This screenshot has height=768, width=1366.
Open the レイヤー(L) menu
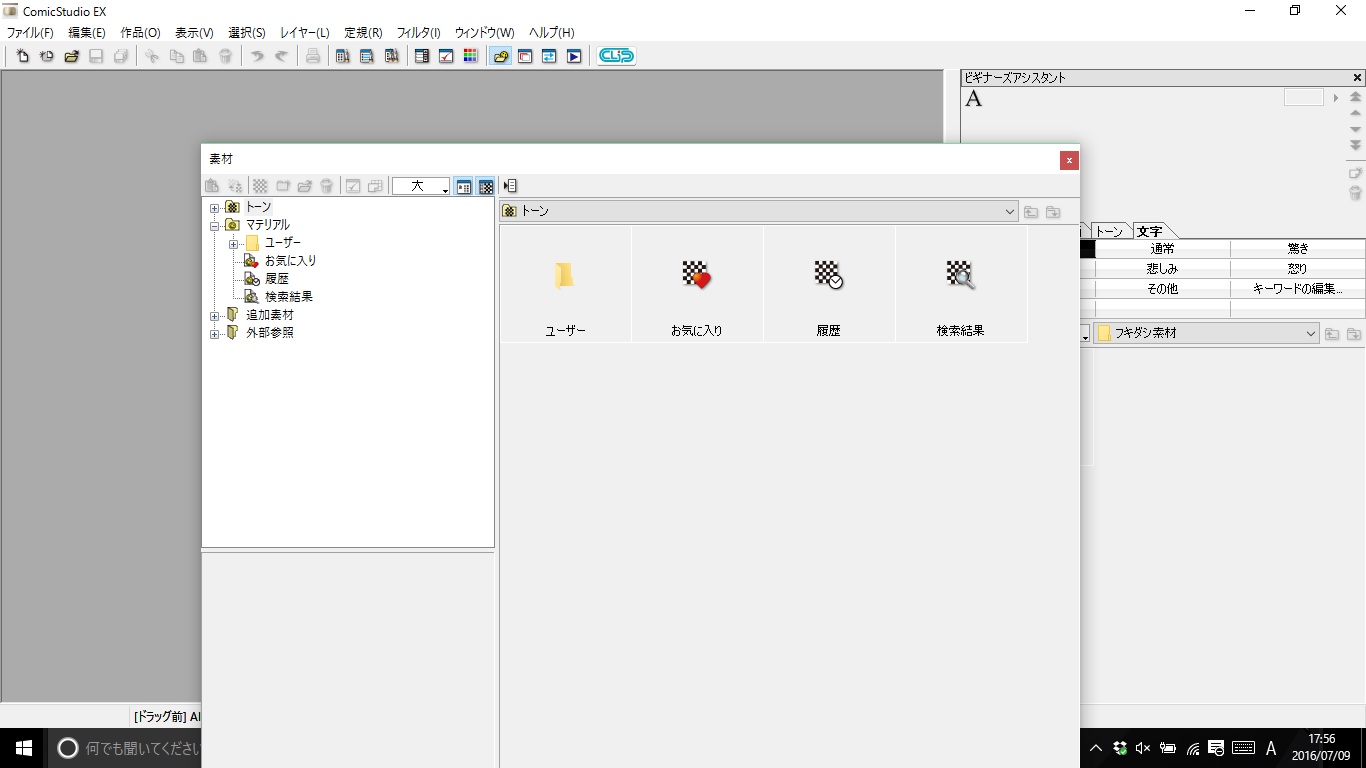click(304, 33)
